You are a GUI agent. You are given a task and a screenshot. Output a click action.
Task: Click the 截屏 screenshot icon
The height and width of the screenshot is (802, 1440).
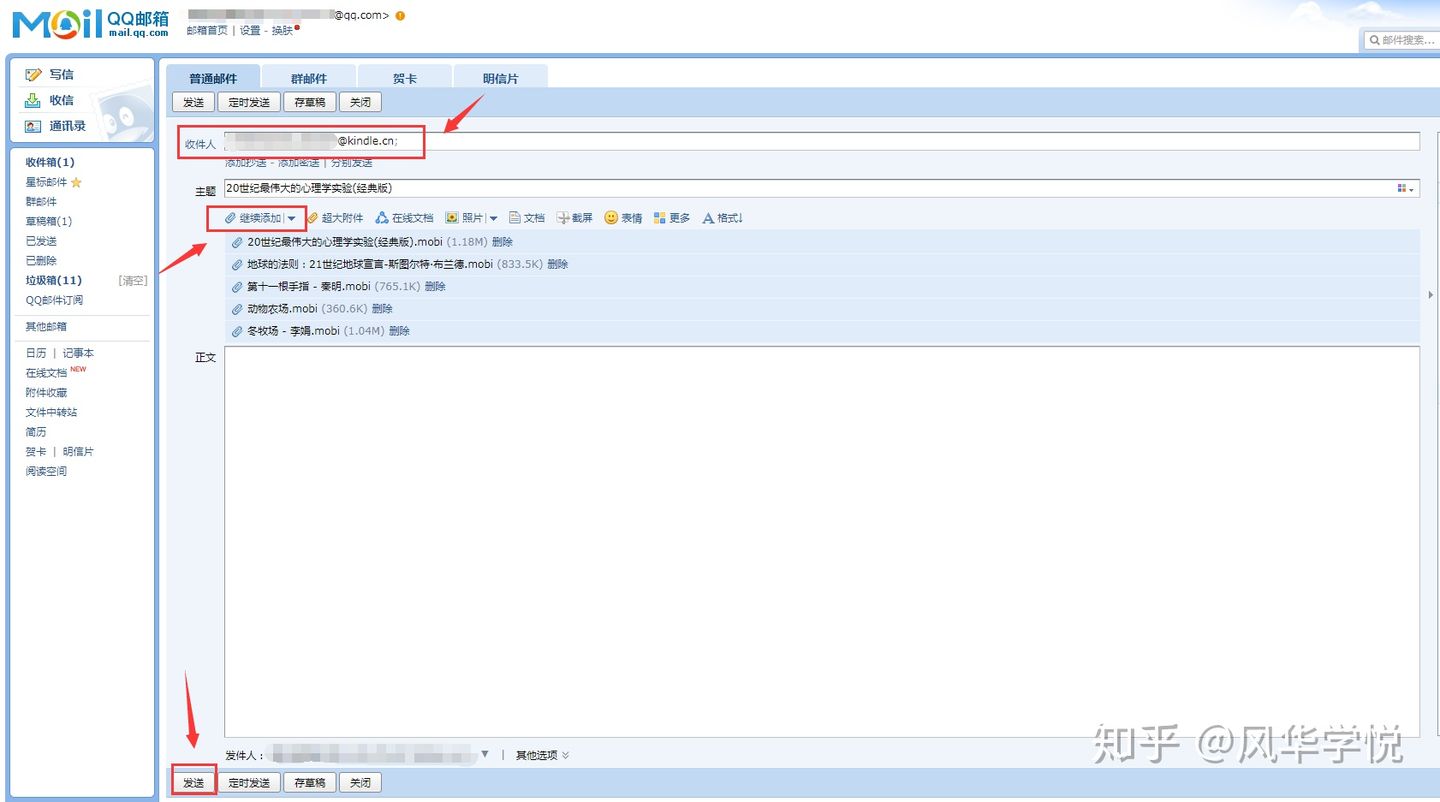pyautogui.click(x=563, y=218)
